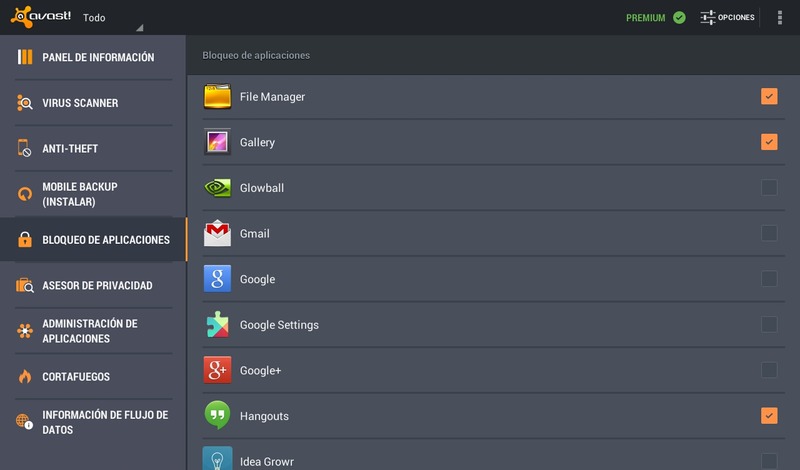Disable app lock for Hangouts
This screenshot has height=470, width=800.
(769, 415)
